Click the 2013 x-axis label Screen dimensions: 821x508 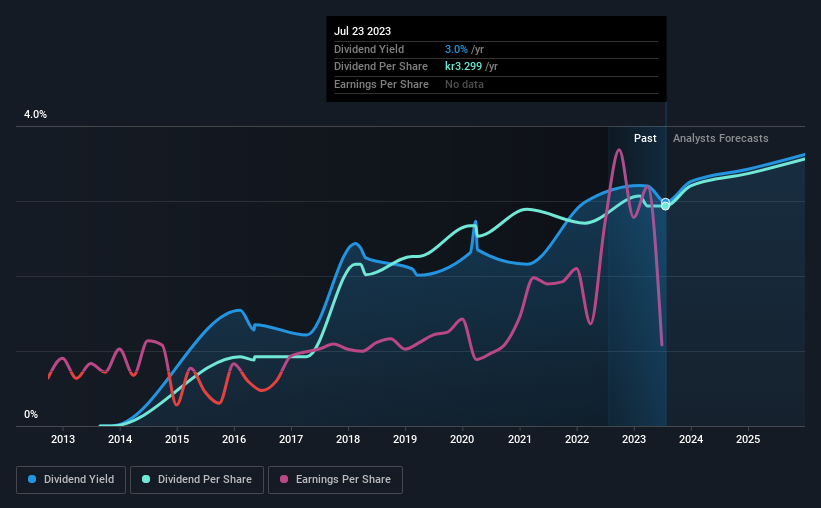(x=63, y=439)
